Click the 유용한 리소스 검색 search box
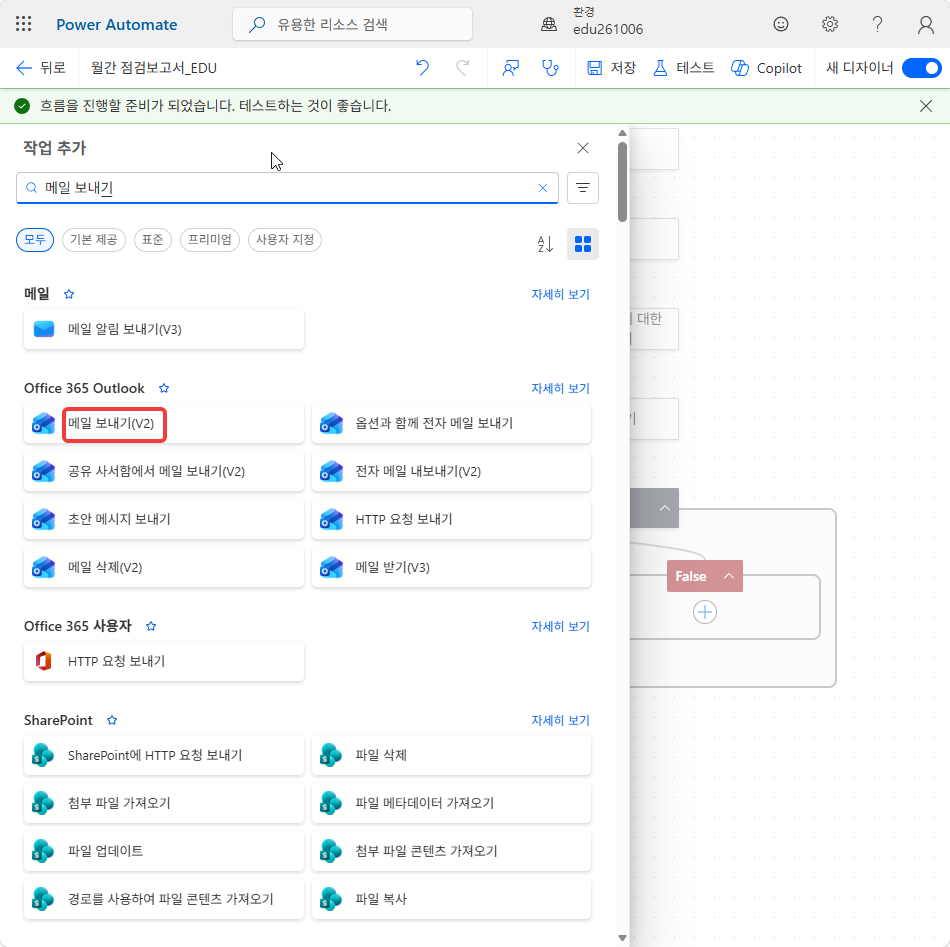 [x=353, y=24]
